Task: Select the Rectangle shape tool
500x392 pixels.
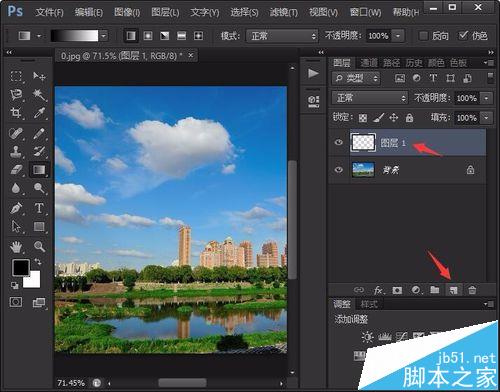Action: tap(39, 226)
